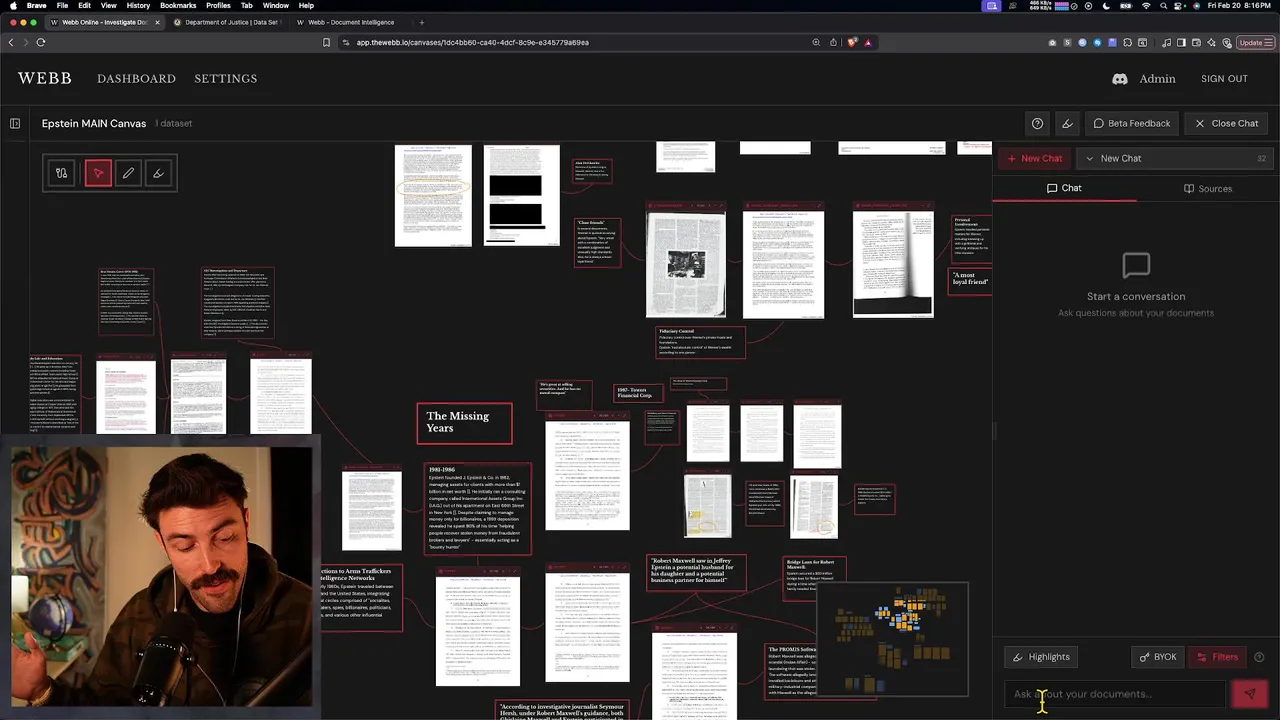The image size is (1280, 720).
Task: Send message with the red paper-plane button
Action: click(x=1249, y=693)
